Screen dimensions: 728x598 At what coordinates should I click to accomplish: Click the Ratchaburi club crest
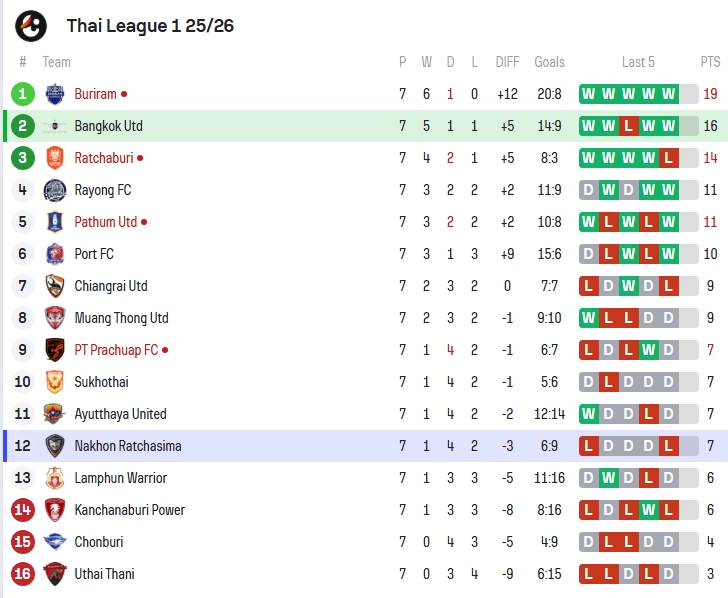point(54,158)
